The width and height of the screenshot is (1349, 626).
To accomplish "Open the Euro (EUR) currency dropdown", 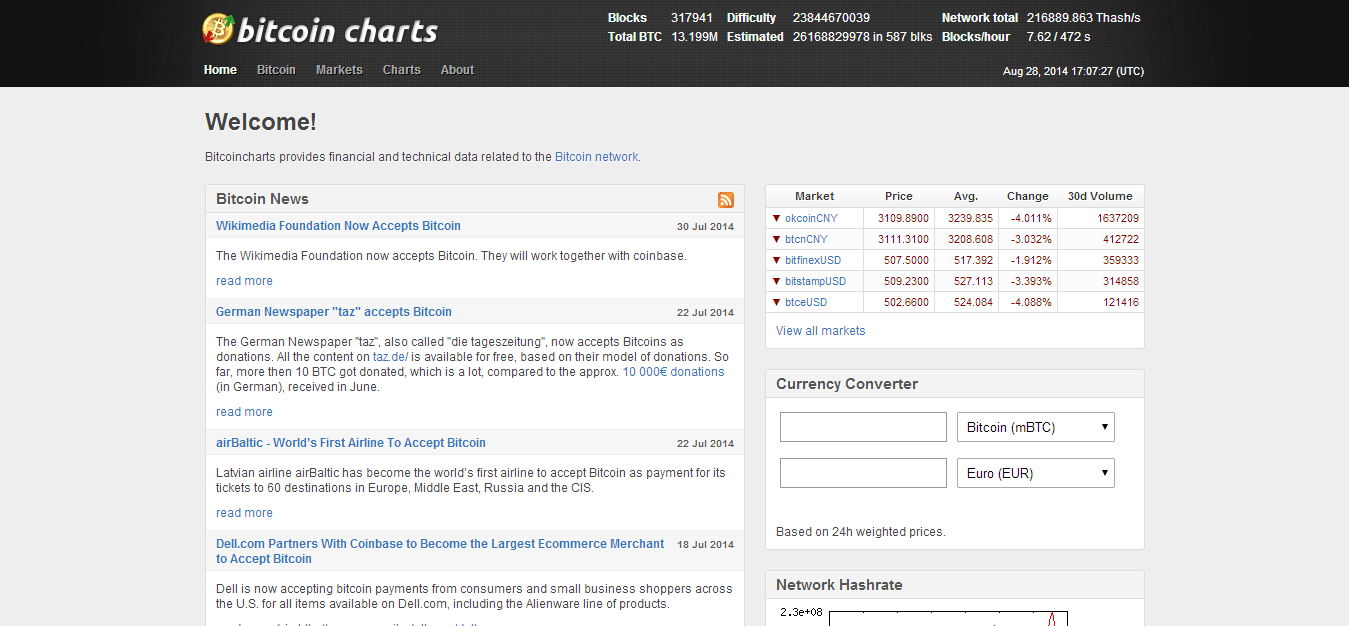I will [x=1036, y=473].
